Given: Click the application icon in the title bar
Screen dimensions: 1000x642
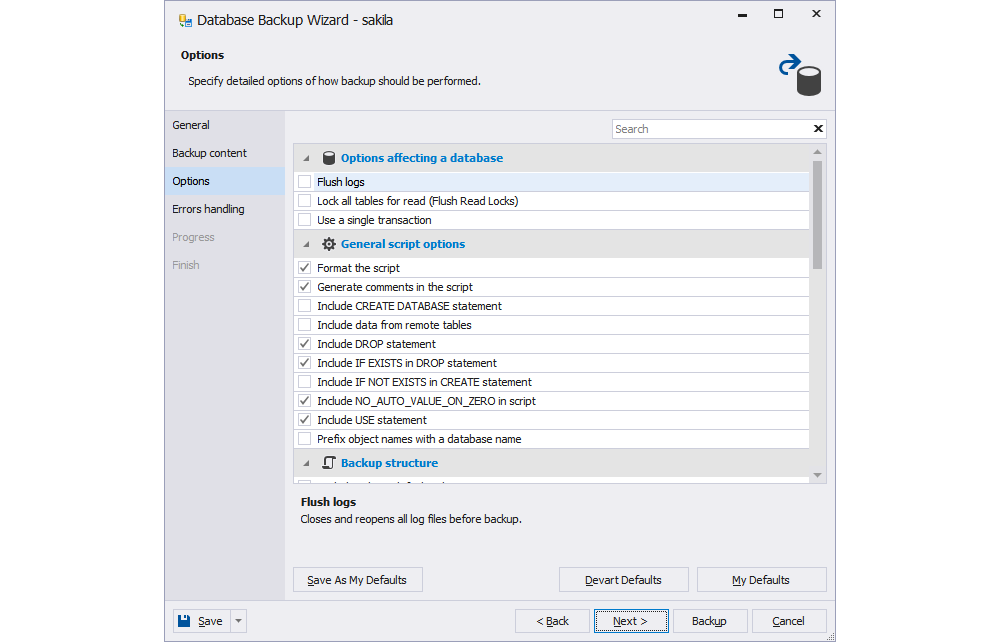Looking at the screenshot, I should (184, 19).
